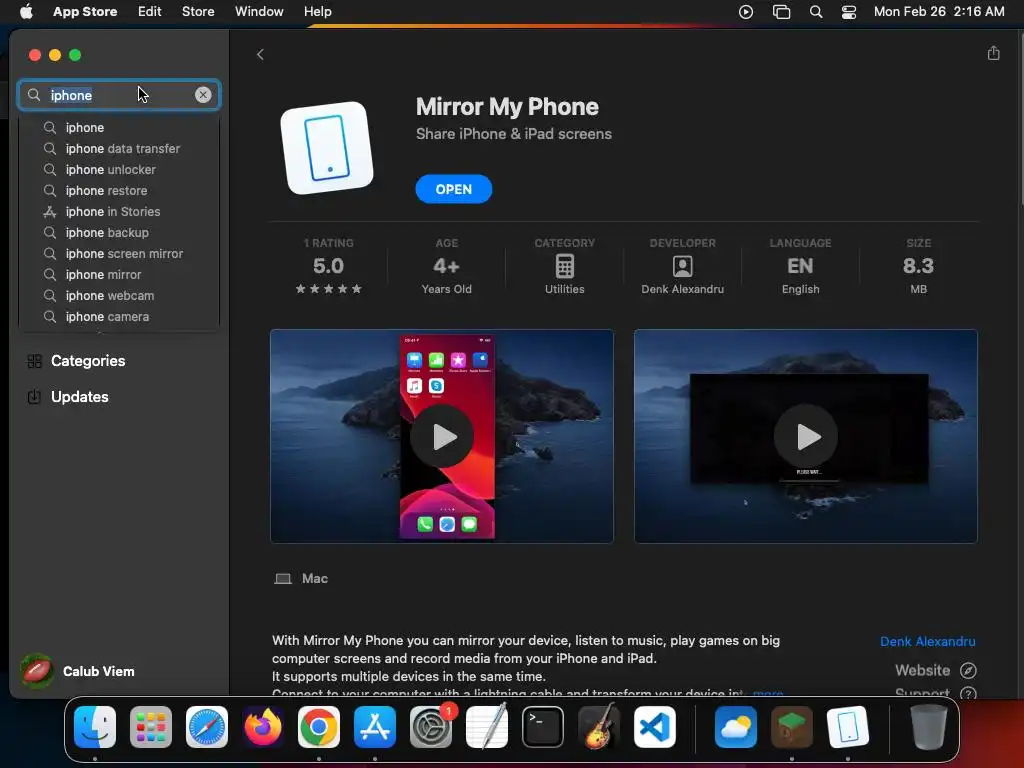Open Terminal from the Dock
This screenshot has height=768, width=1024.
tap(543, 727)
